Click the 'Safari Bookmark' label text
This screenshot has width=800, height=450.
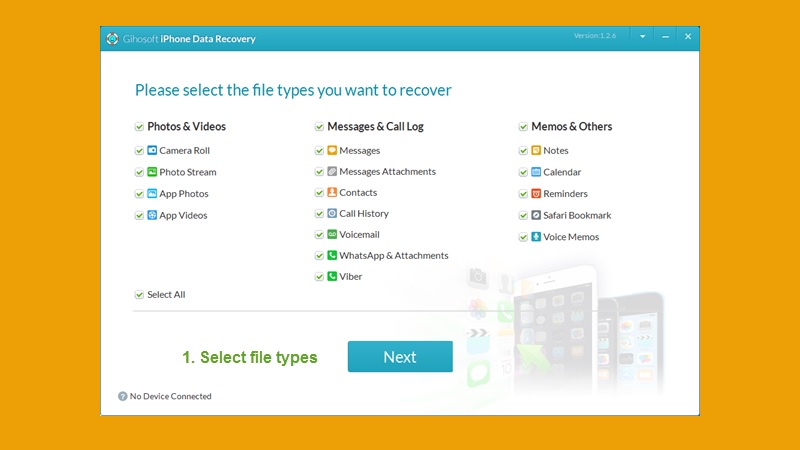pyautogui.click(x=577, y=215)
